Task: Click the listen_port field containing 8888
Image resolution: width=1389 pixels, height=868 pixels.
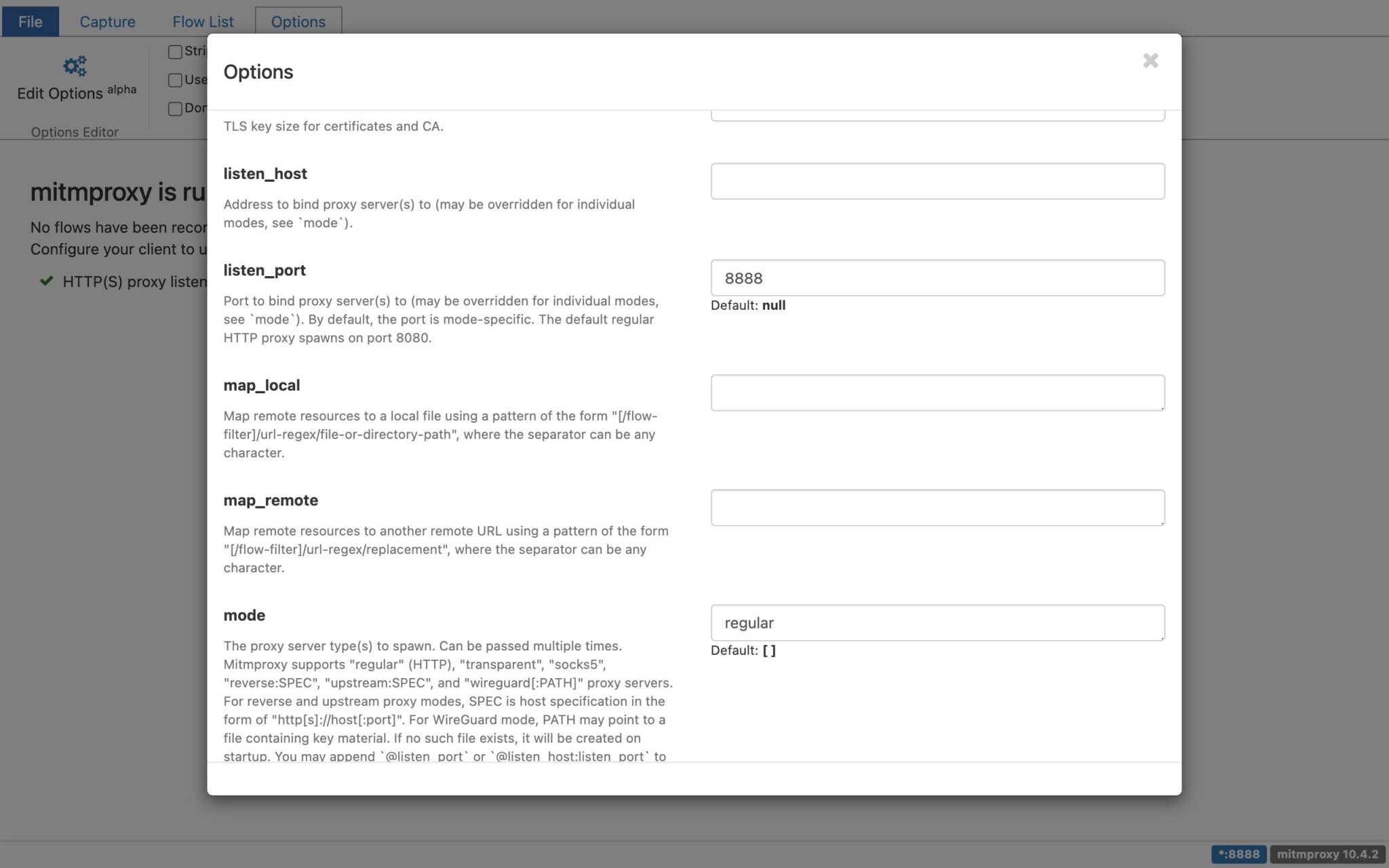Action: [937, 277]
